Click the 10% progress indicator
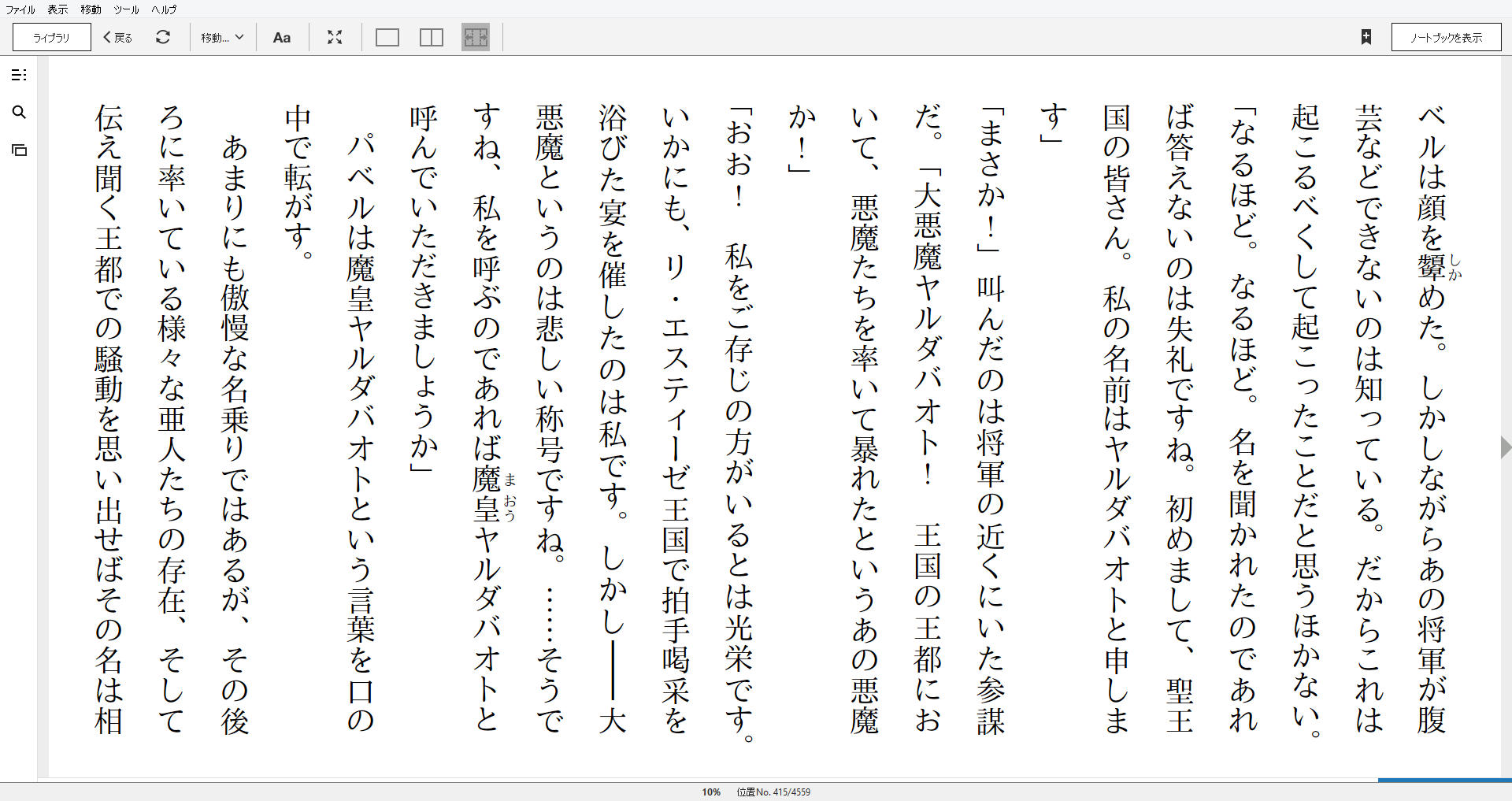Viewport: 1512px width, 801px height. pyautogui.click(x=711, y=792)
